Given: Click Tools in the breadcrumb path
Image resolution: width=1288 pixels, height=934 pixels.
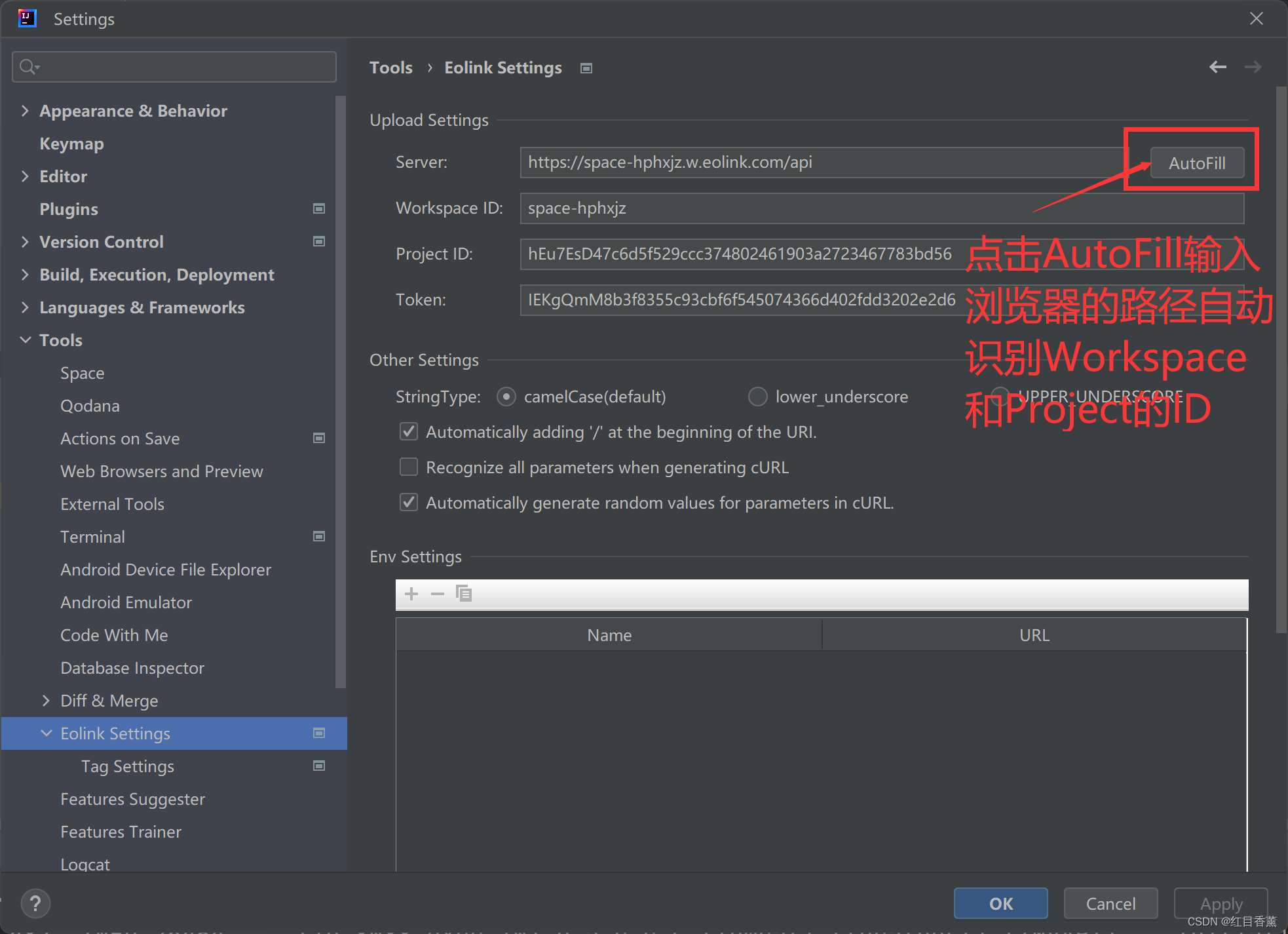Looking at the screenshot, I should [390, 67].
